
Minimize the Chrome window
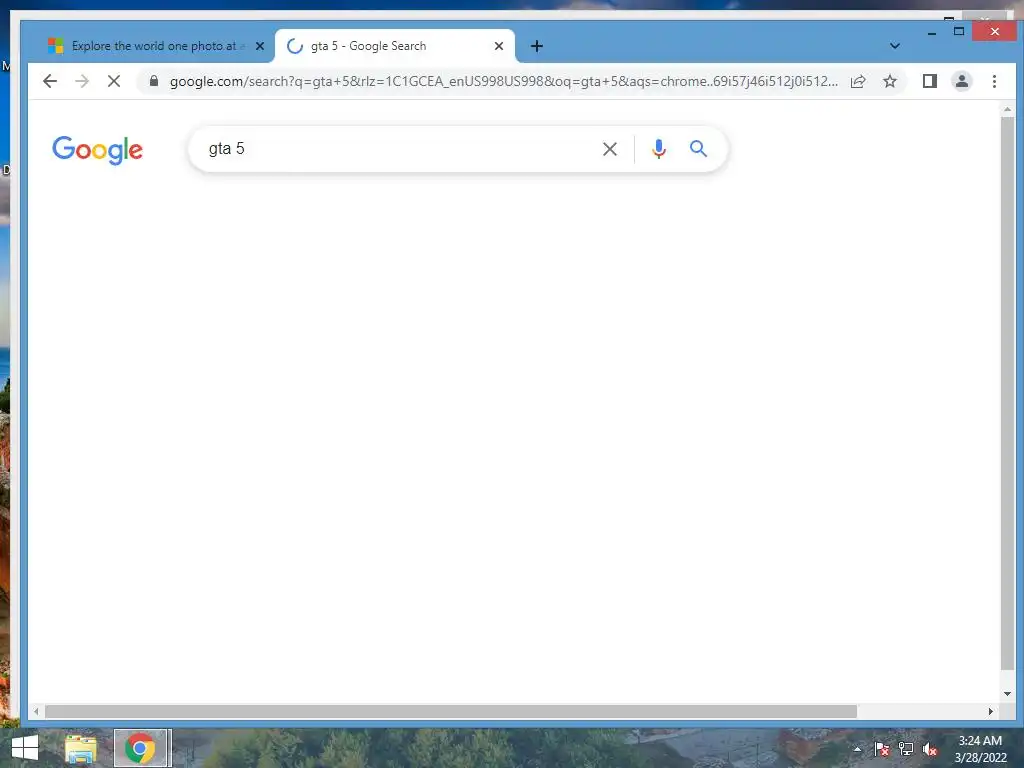pos(932,32)
